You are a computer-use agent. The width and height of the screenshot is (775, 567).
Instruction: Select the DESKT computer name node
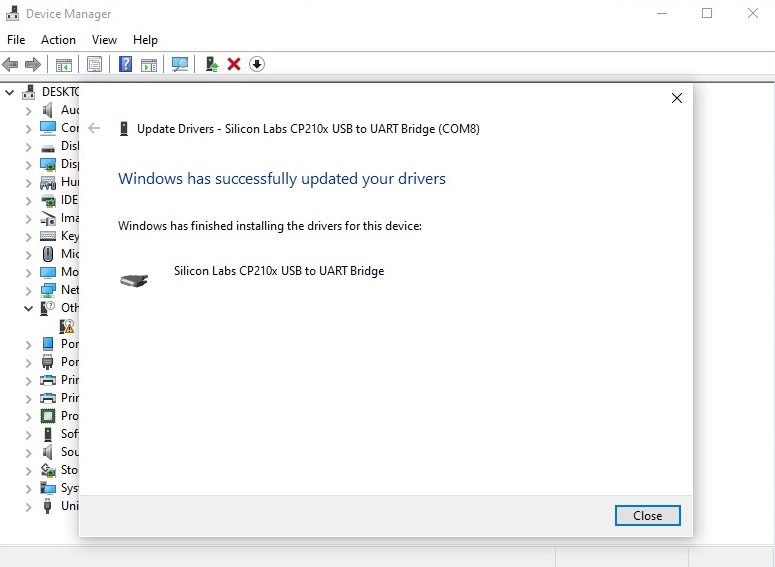(60, 92)
